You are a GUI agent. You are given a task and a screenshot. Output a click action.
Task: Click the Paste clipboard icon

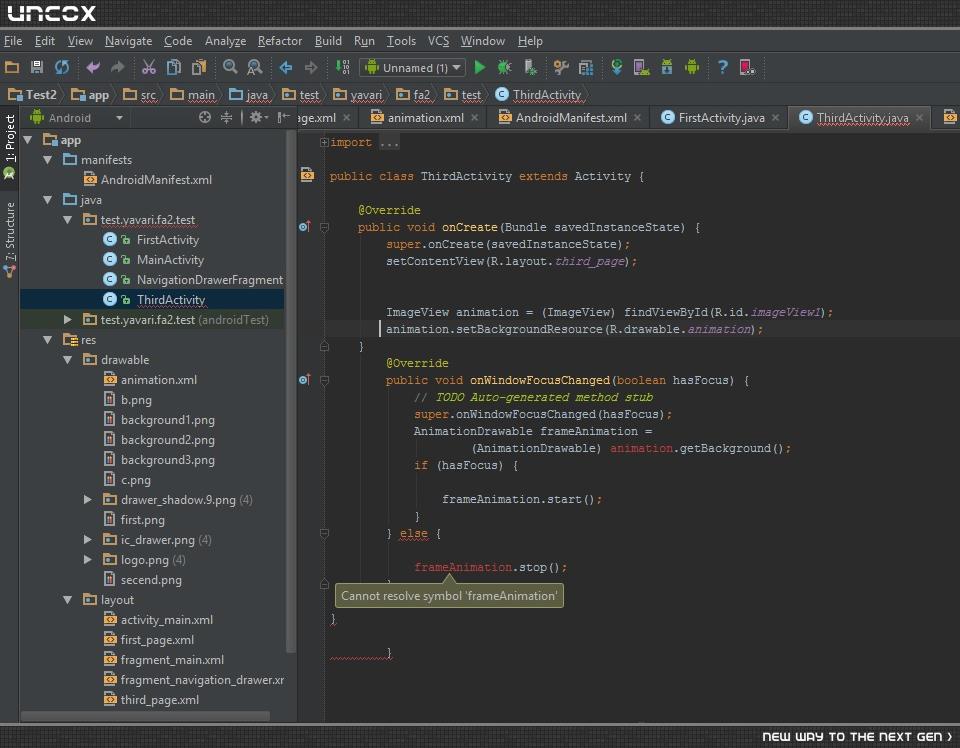(199, 67)
